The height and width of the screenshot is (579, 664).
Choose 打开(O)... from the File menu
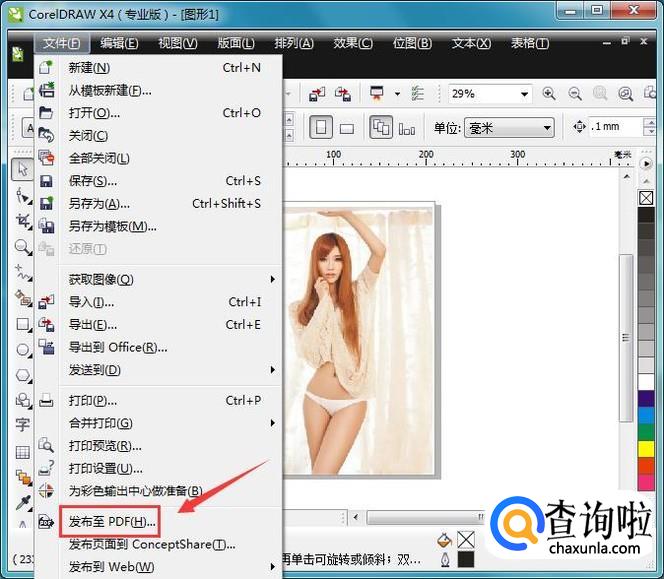point(158,113)
